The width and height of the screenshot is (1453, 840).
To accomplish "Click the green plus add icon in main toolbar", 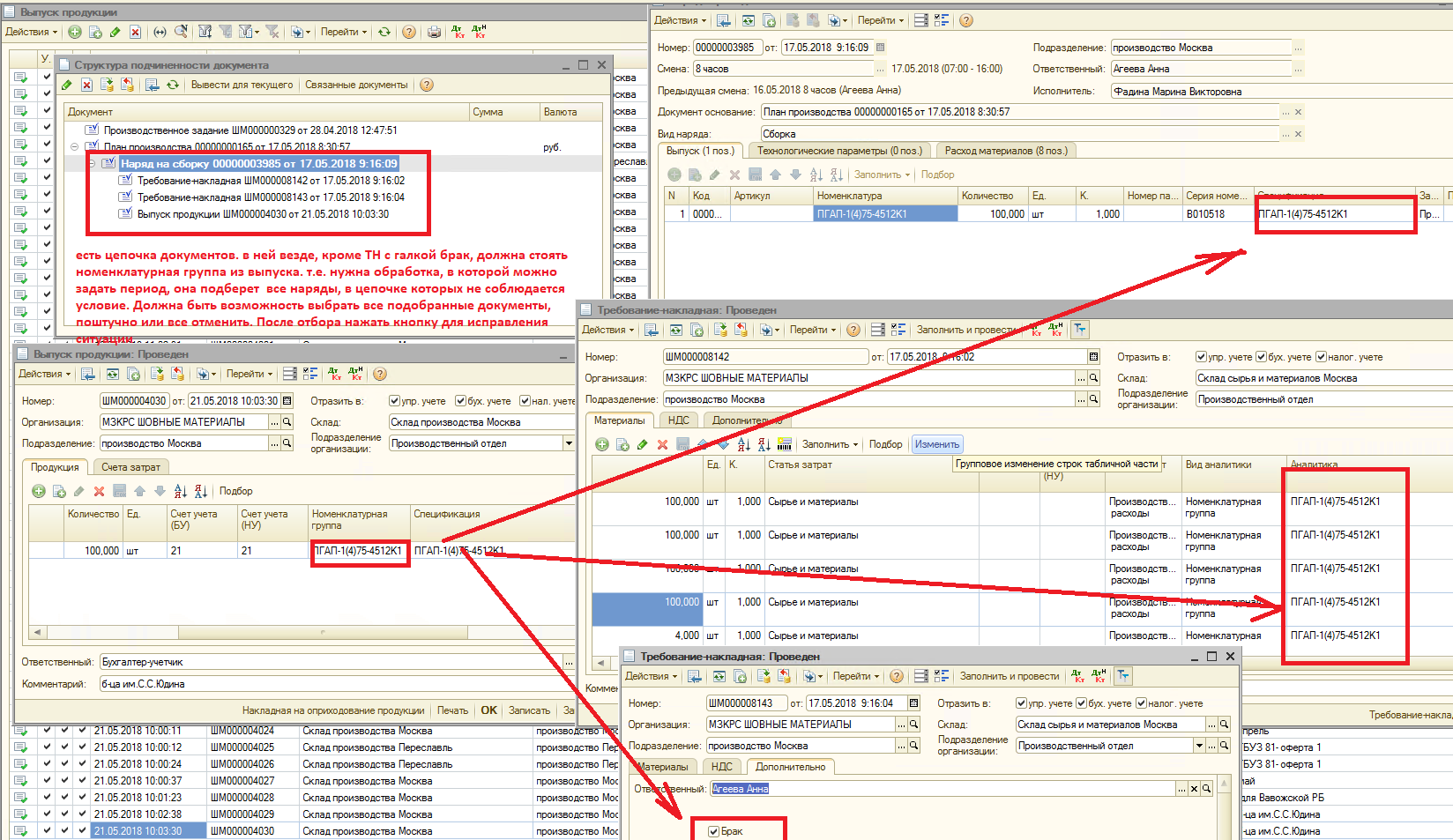I will pos(75,32).
